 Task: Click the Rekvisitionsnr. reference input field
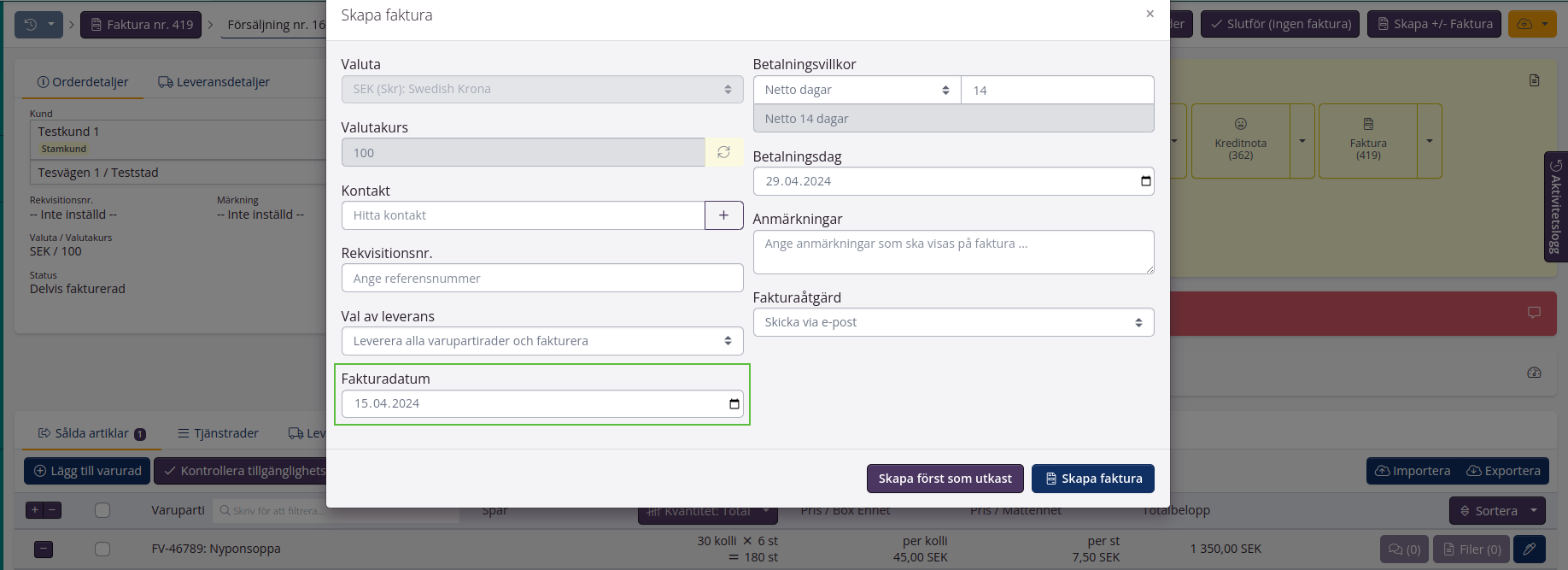pyautogui.click(x=541, y=278)
